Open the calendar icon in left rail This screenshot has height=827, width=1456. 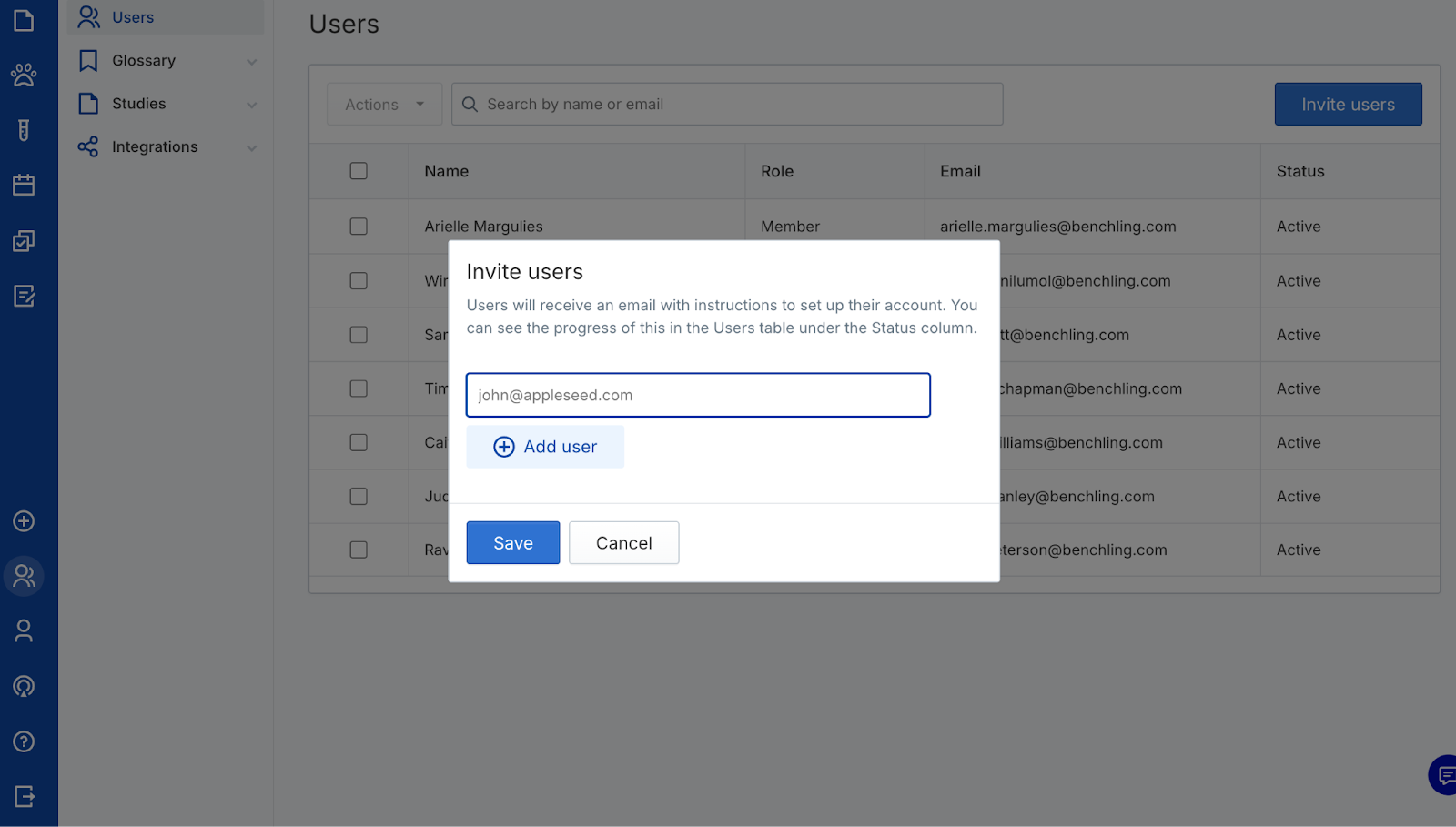click(24, 186)
